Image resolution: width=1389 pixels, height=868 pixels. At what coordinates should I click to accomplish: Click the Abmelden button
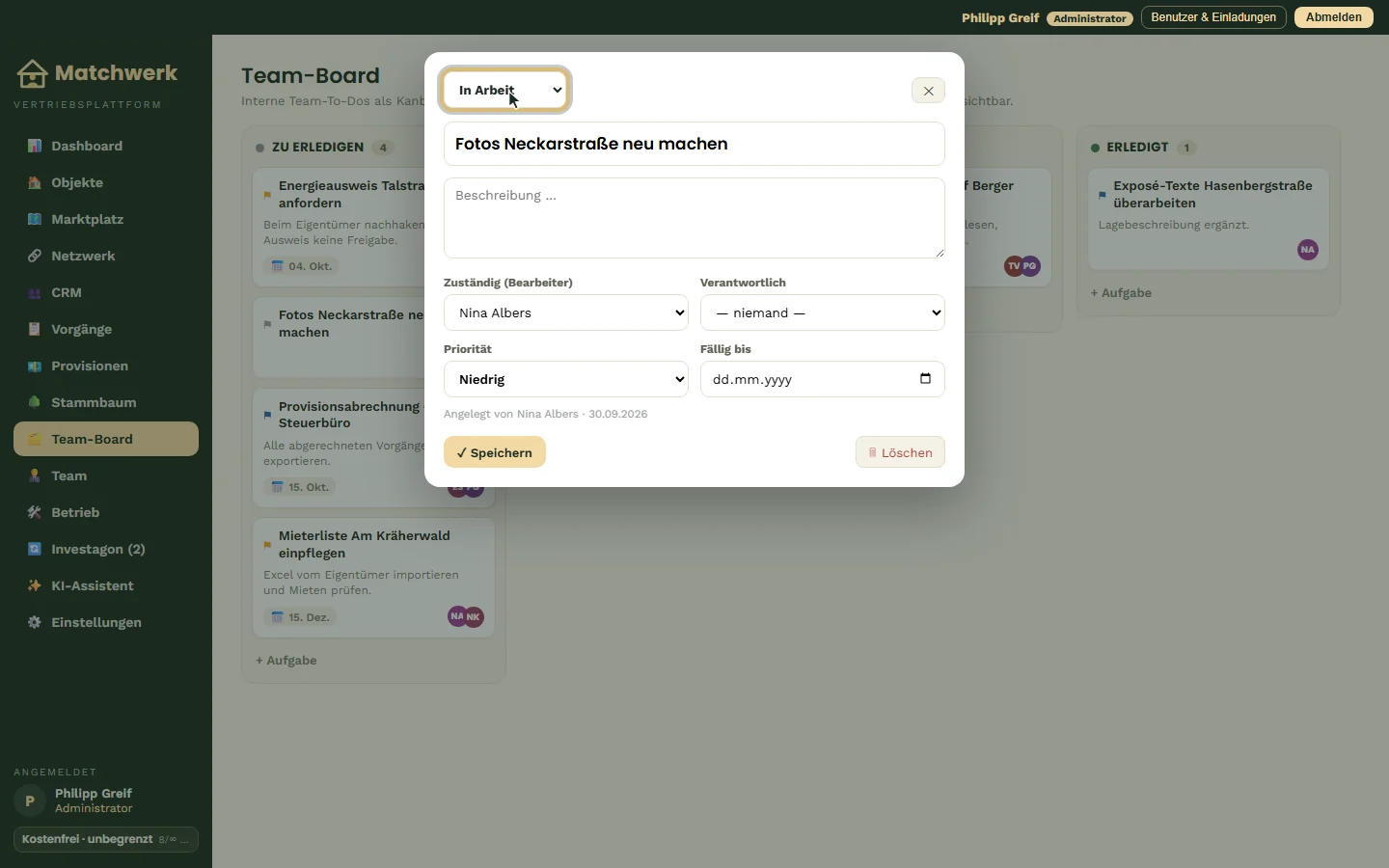(x=1334, y=17)
